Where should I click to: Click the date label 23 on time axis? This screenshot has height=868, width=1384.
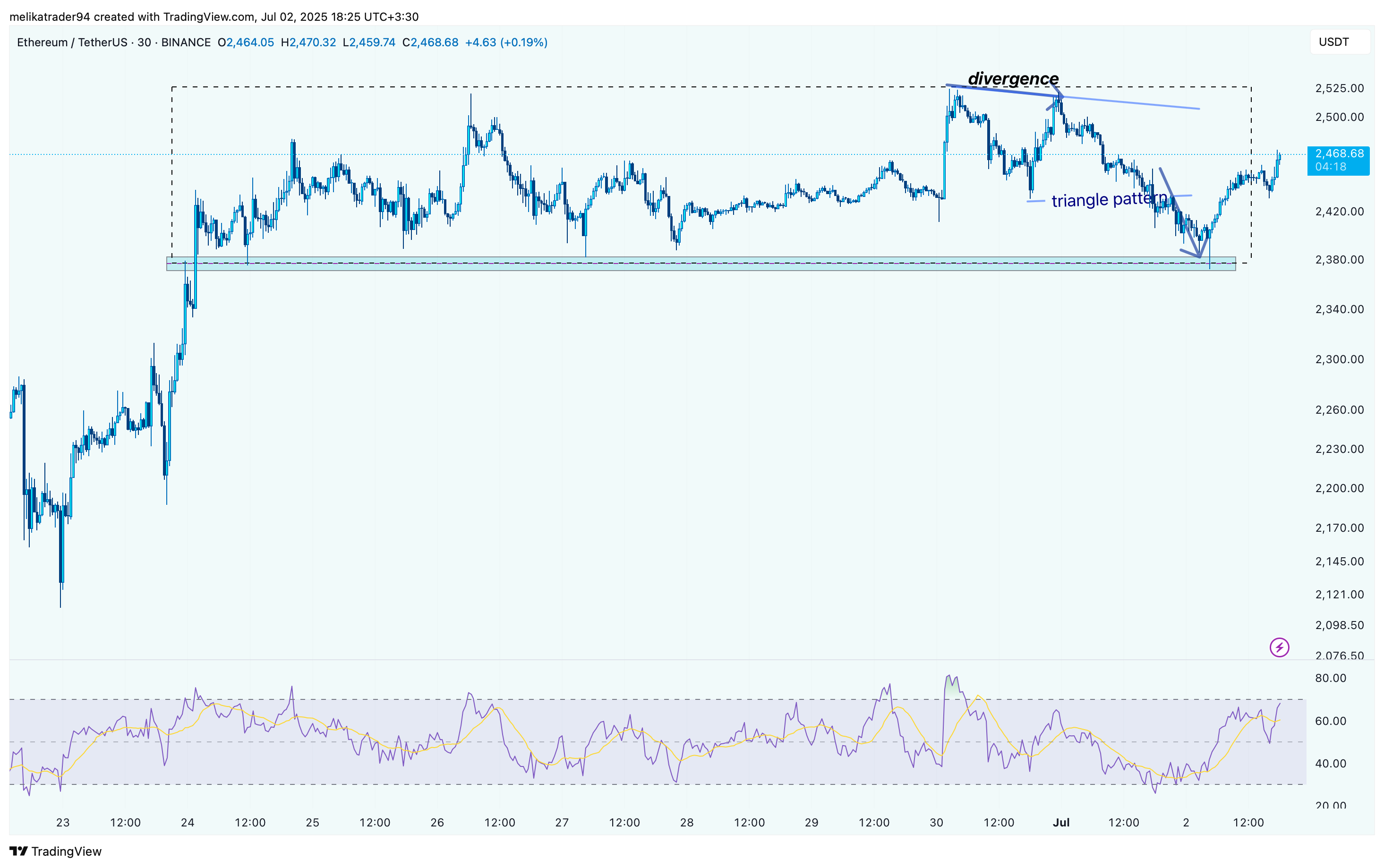[x=62, y=823]
